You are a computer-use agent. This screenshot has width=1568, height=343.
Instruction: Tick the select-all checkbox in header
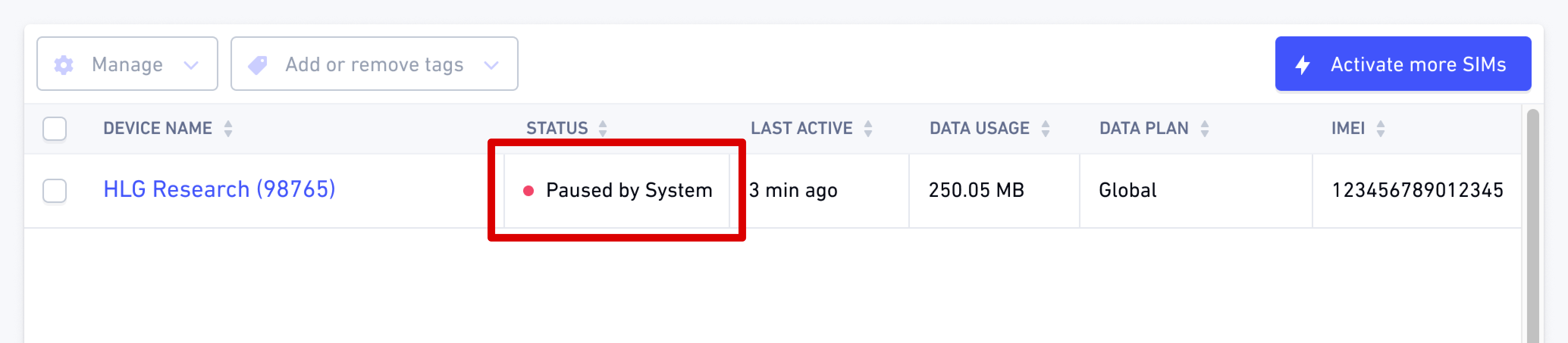(x=55, y=128)
